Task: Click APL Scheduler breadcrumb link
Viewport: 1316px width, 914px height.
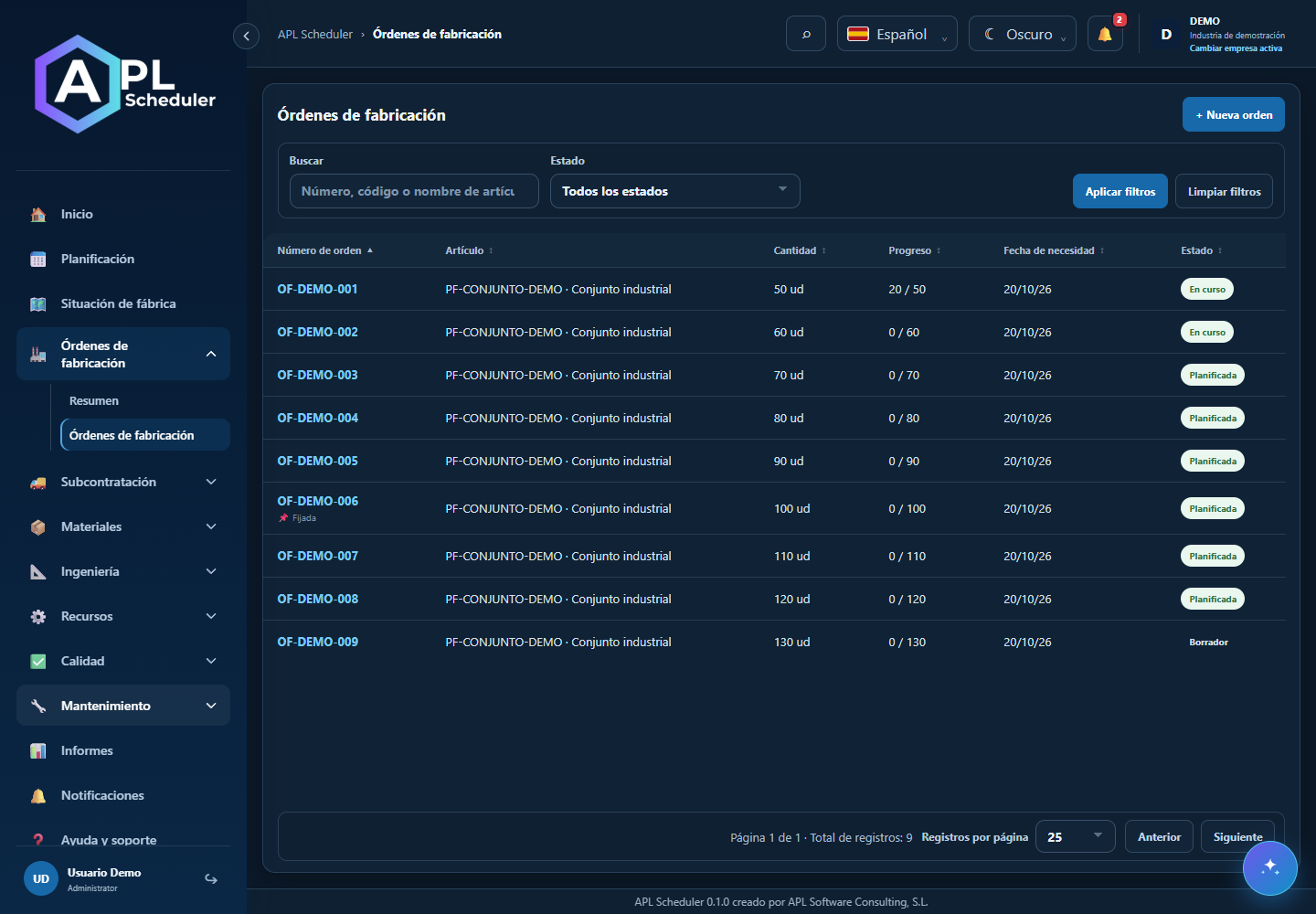Action: [x=315, y=34]
